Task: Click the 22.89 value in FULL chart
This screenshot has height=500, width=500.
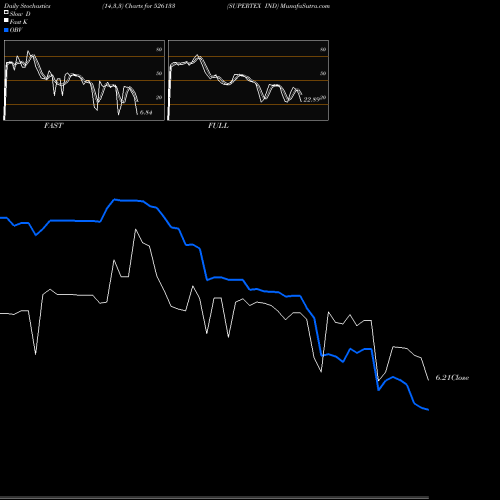Action: [312, 99]
